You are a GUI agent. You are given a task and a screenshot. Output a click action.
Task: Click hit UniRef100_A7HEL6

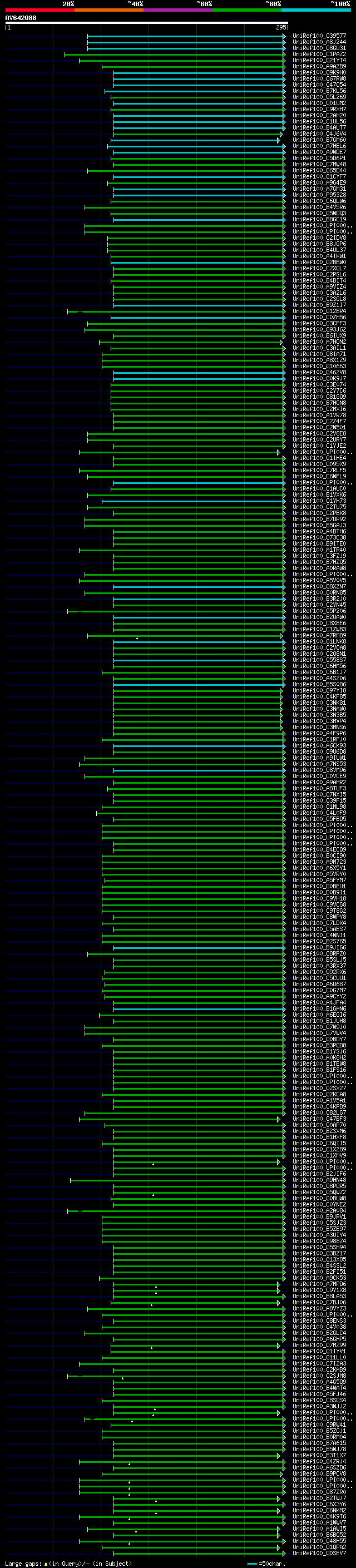pyautogui.click(x=319, y=146)
